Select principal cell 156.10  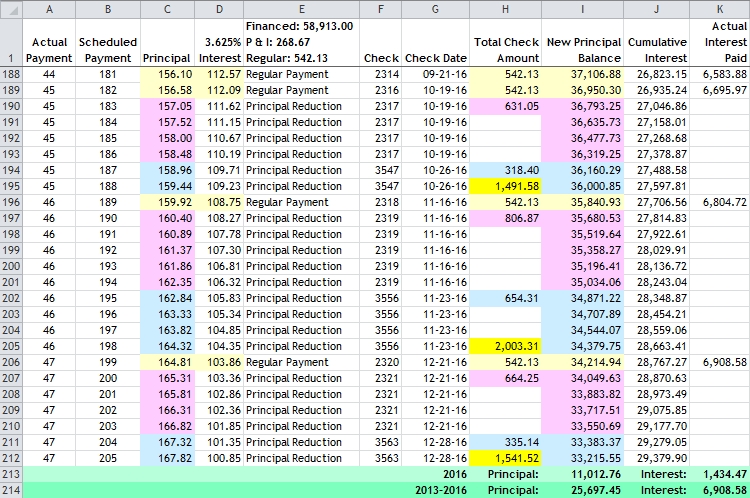click(167, 74)
